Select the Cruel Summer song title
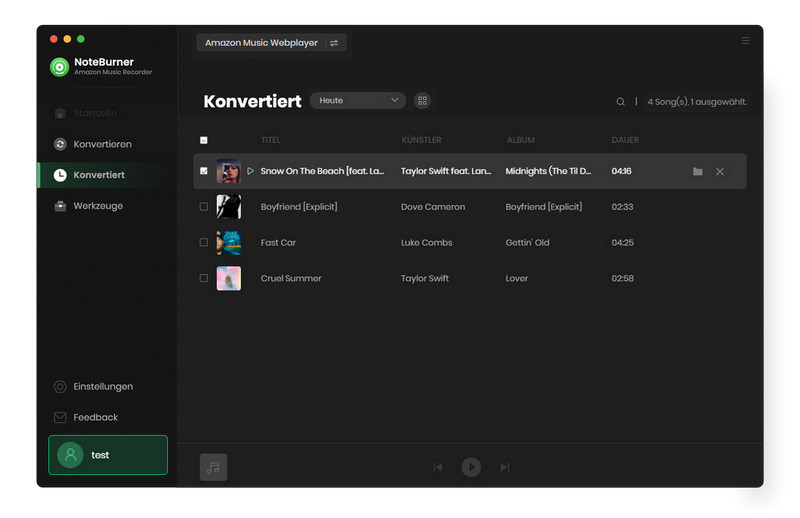 pyautogui.click(x=291, y=278)
